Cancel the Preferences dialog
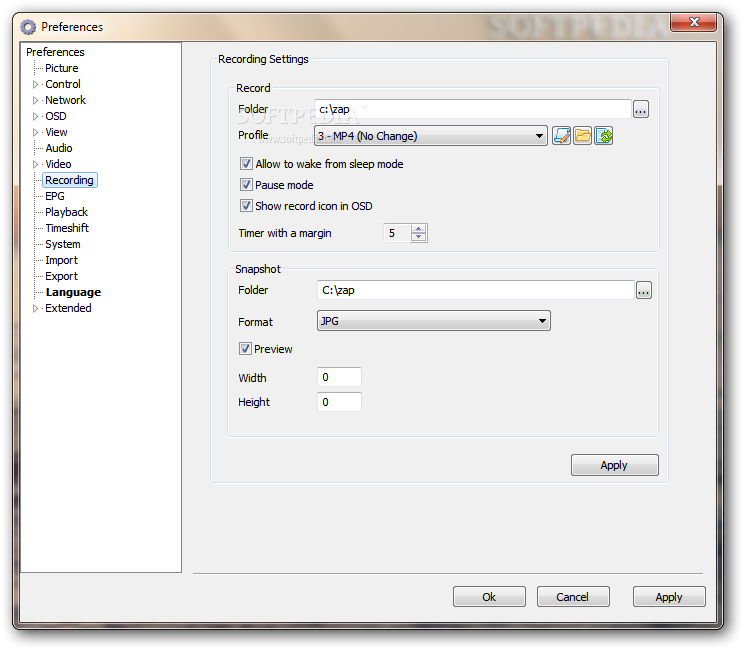 573,597
